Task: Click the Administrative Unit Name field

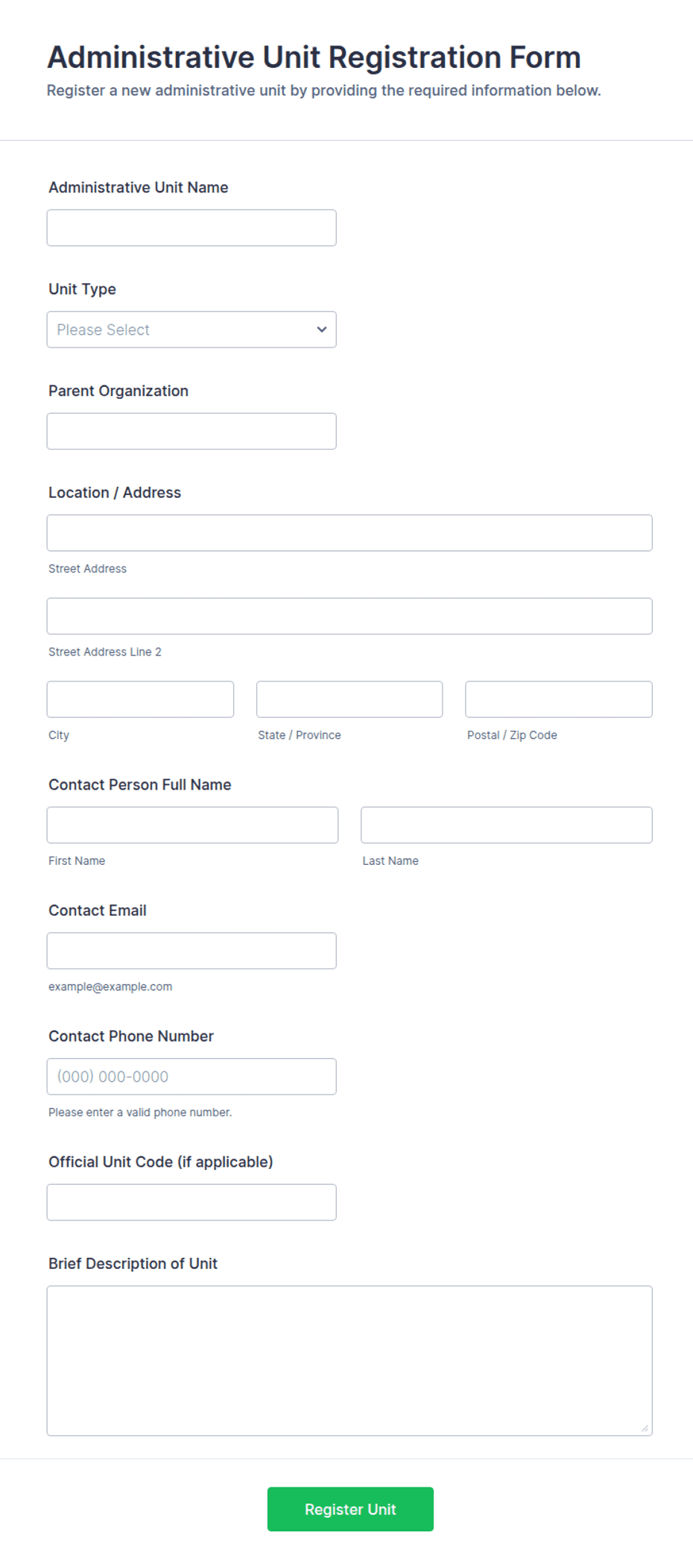Action: pyautogui.click(x=192, y=227)
